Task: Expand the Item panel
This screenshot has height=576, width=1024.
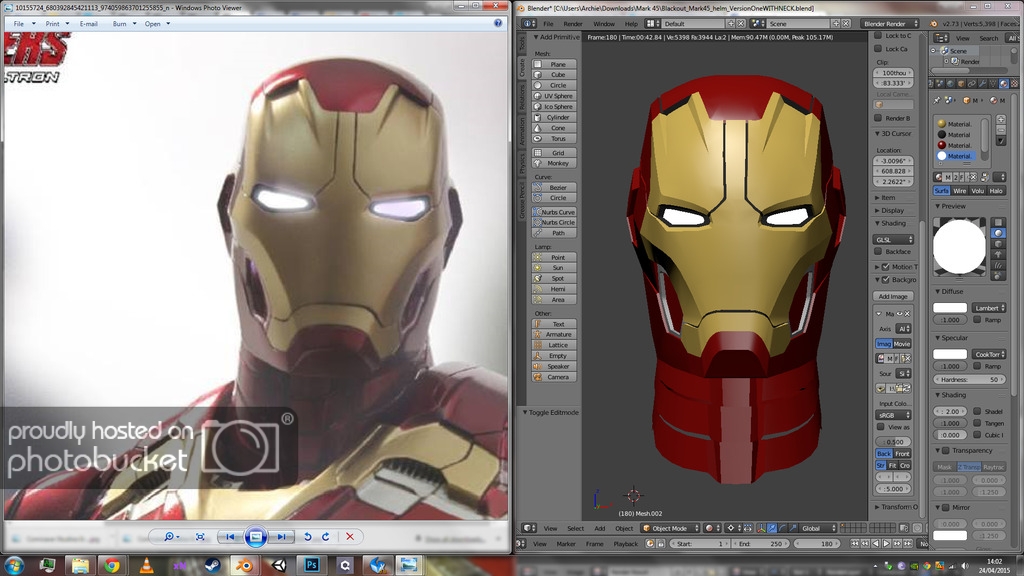Action: point(886,198)
